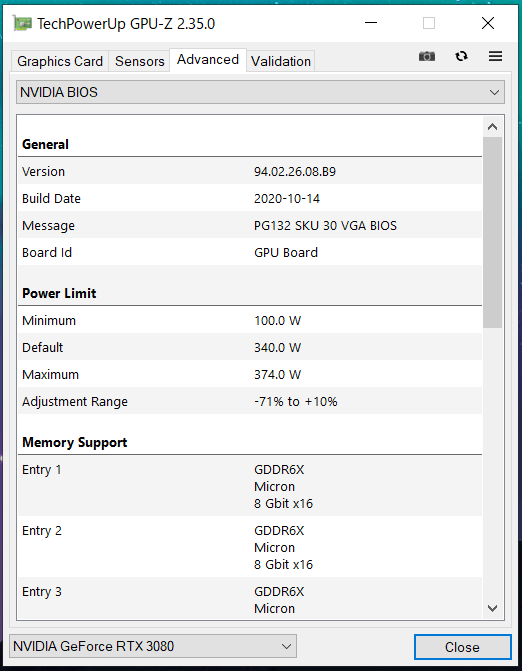Select the Entry 3 row label

click(x=42, y=592)
